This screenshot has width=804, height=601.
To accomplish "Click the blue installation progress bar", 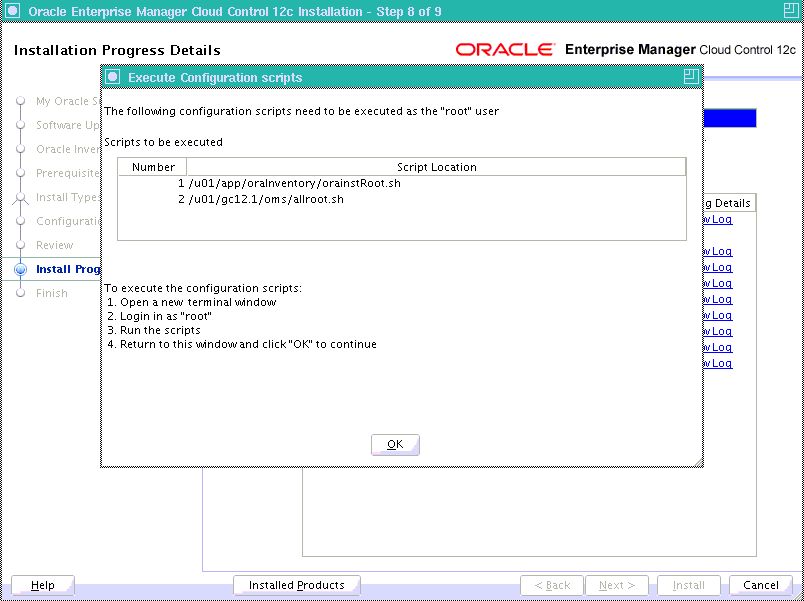I will tap(729, 119).
